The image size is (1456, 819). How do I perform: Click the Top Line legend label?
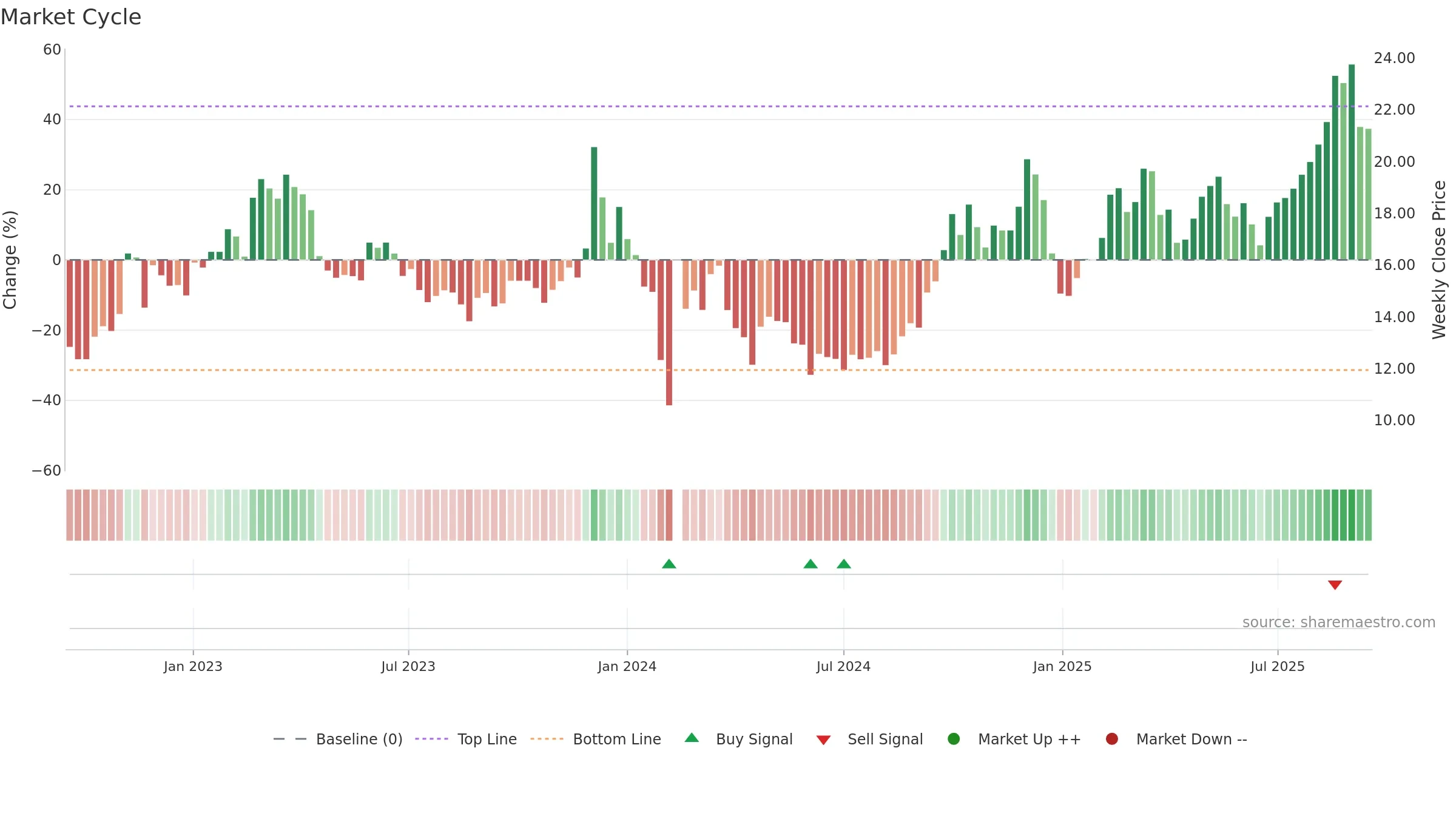click(487, 739)
